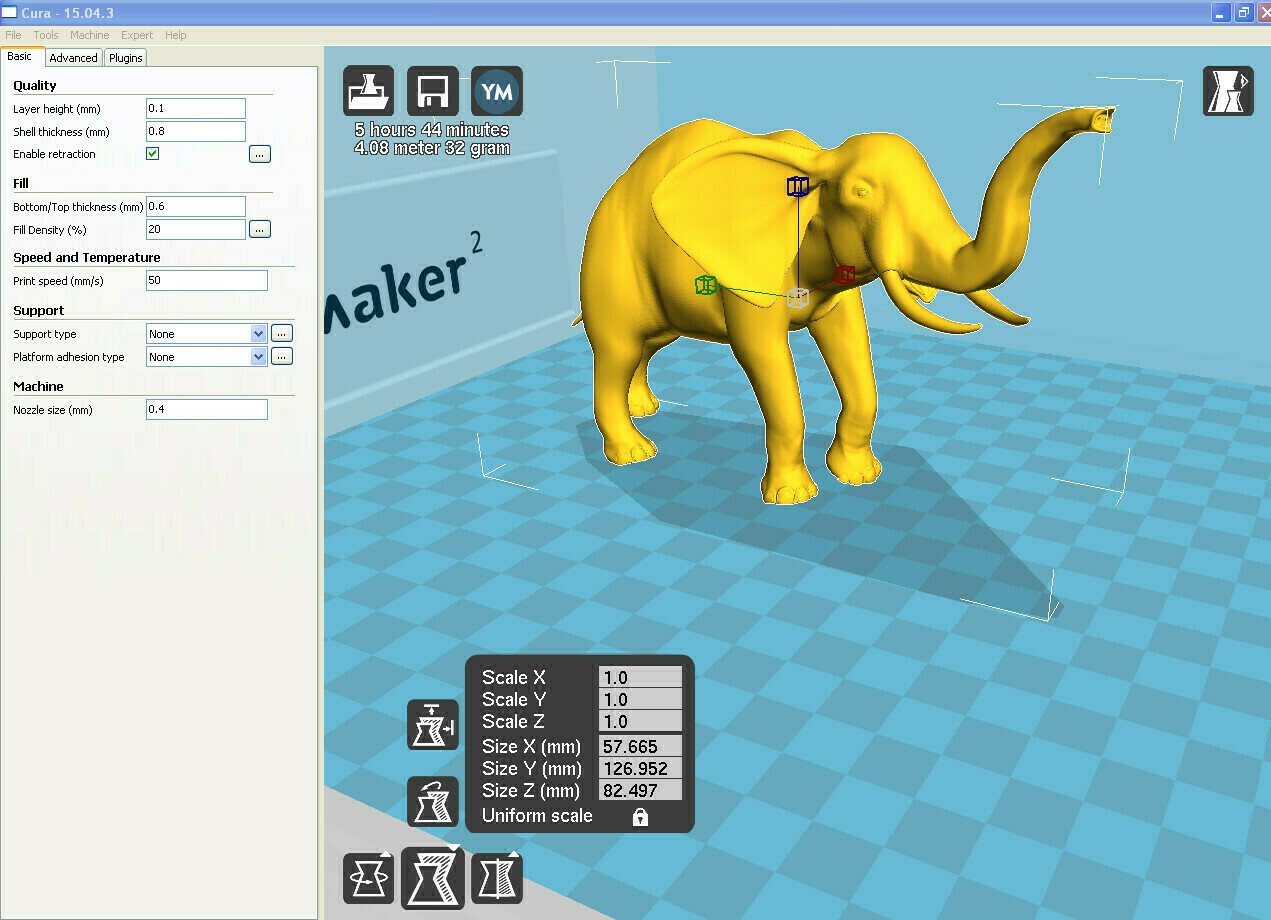Switch to the Advanced tab

pyautogui.click(x=73, y=58)
